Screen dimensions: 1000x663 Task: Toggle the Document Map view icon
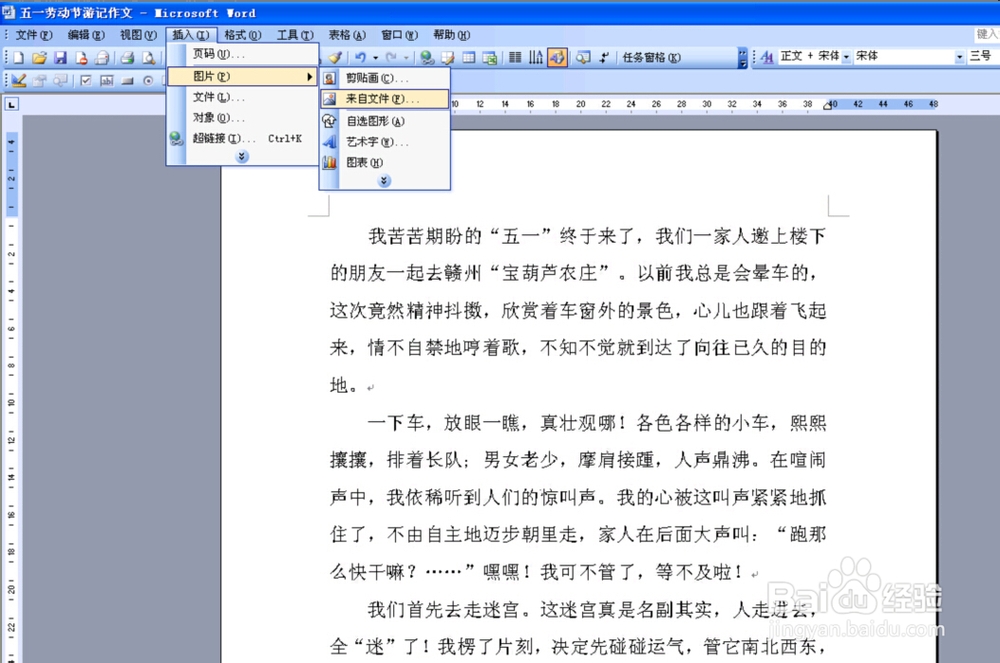click(x=582, y=57)
